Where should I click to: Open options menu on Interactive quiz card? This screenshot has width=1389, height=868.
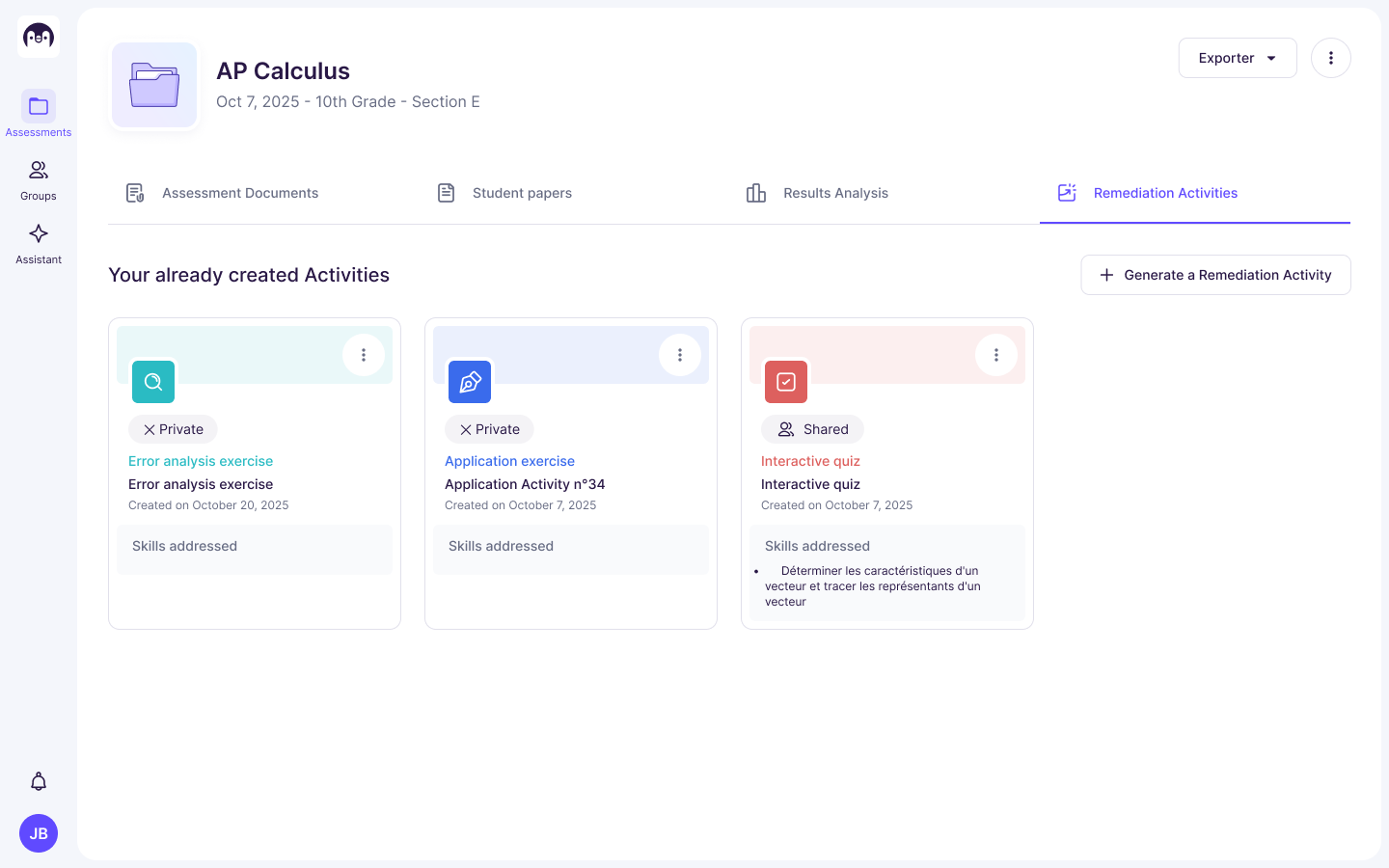[x=996, y=355]
